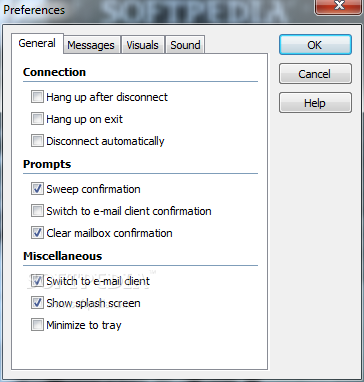
Task: Click the Prompts section heading
Action: tap(47, 164)
